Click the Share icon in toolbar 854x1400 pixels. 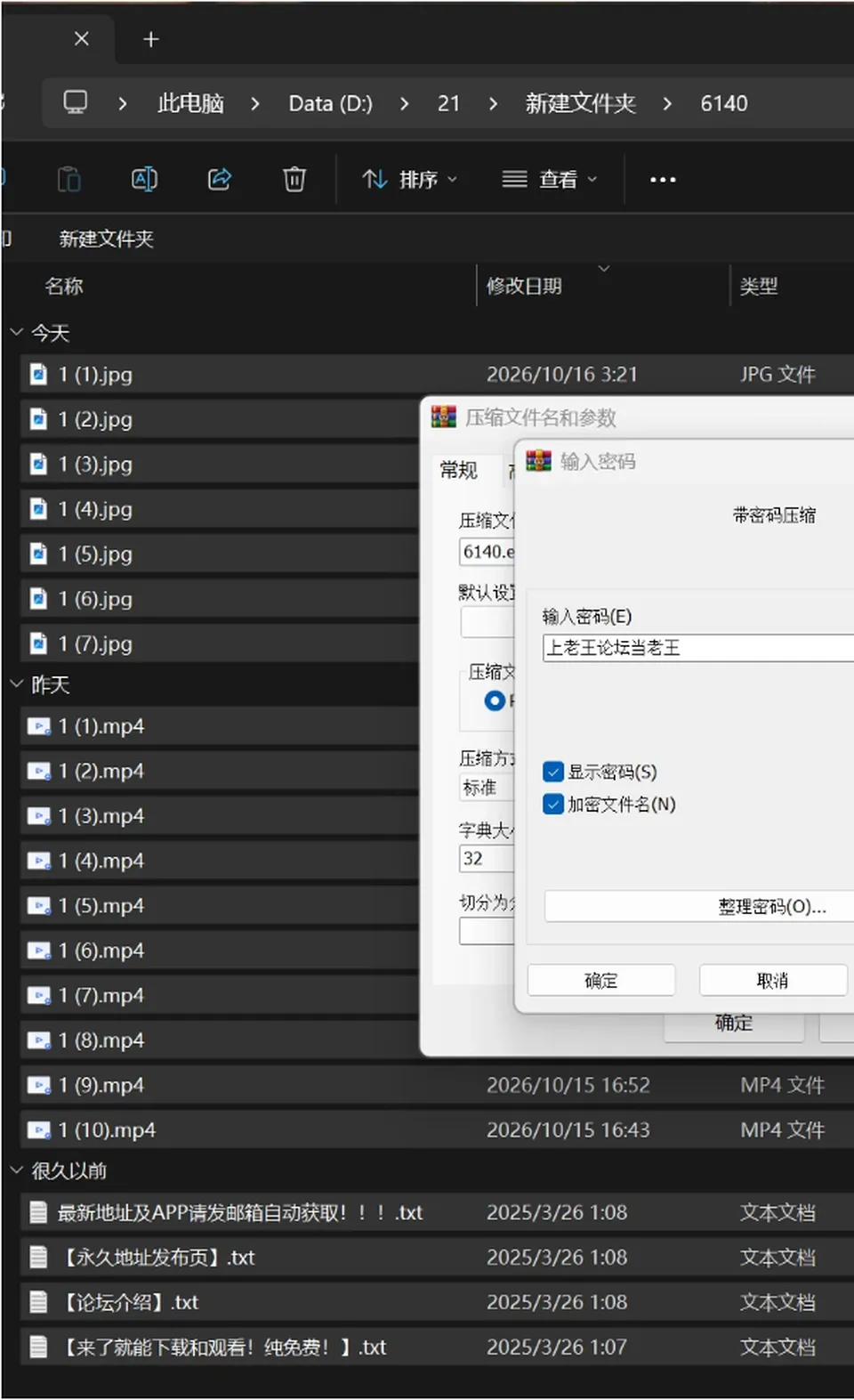coord(220,180)
